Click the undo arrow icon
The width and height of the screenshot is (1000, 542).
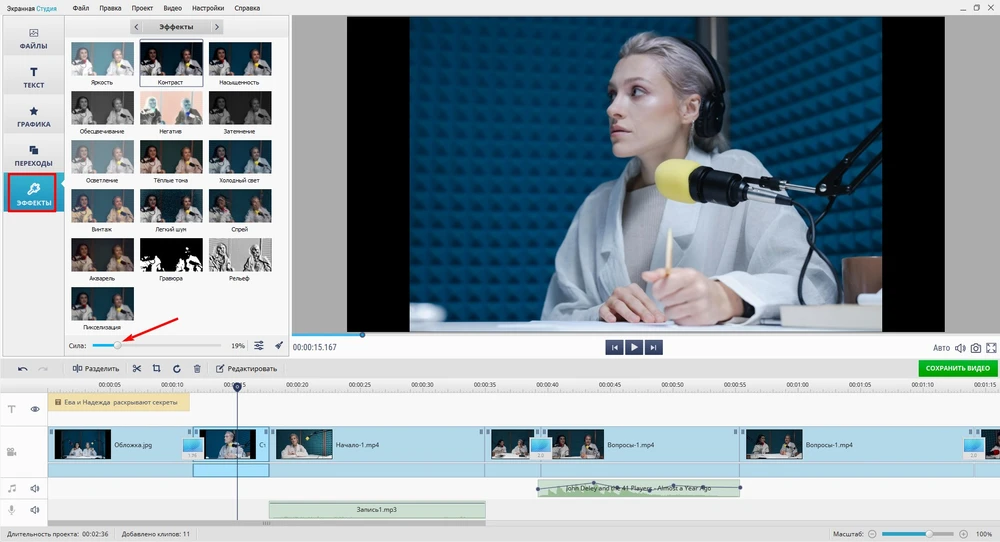coord(23,369)
